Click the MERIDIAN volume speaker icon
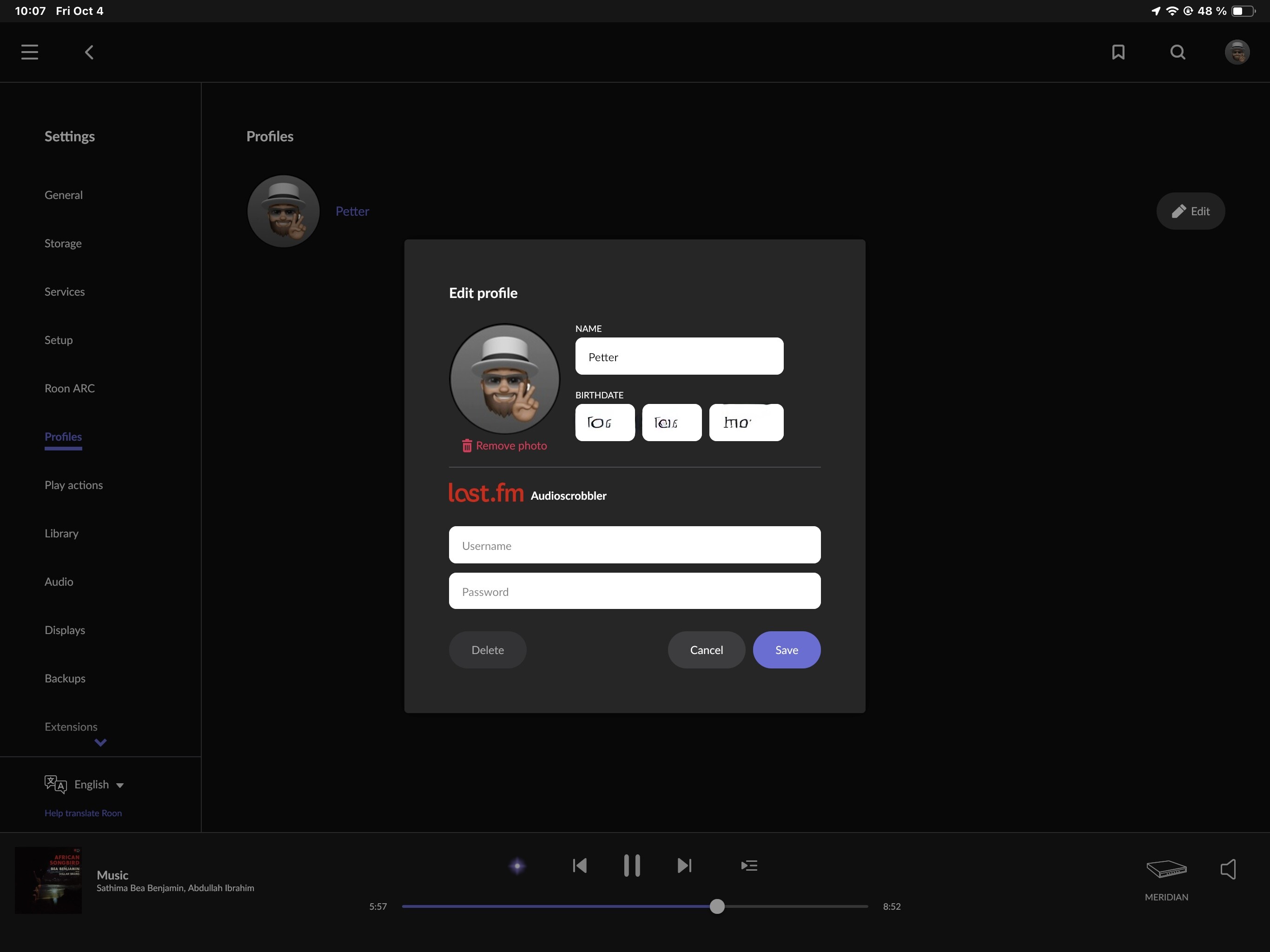 pos(1228,869)
